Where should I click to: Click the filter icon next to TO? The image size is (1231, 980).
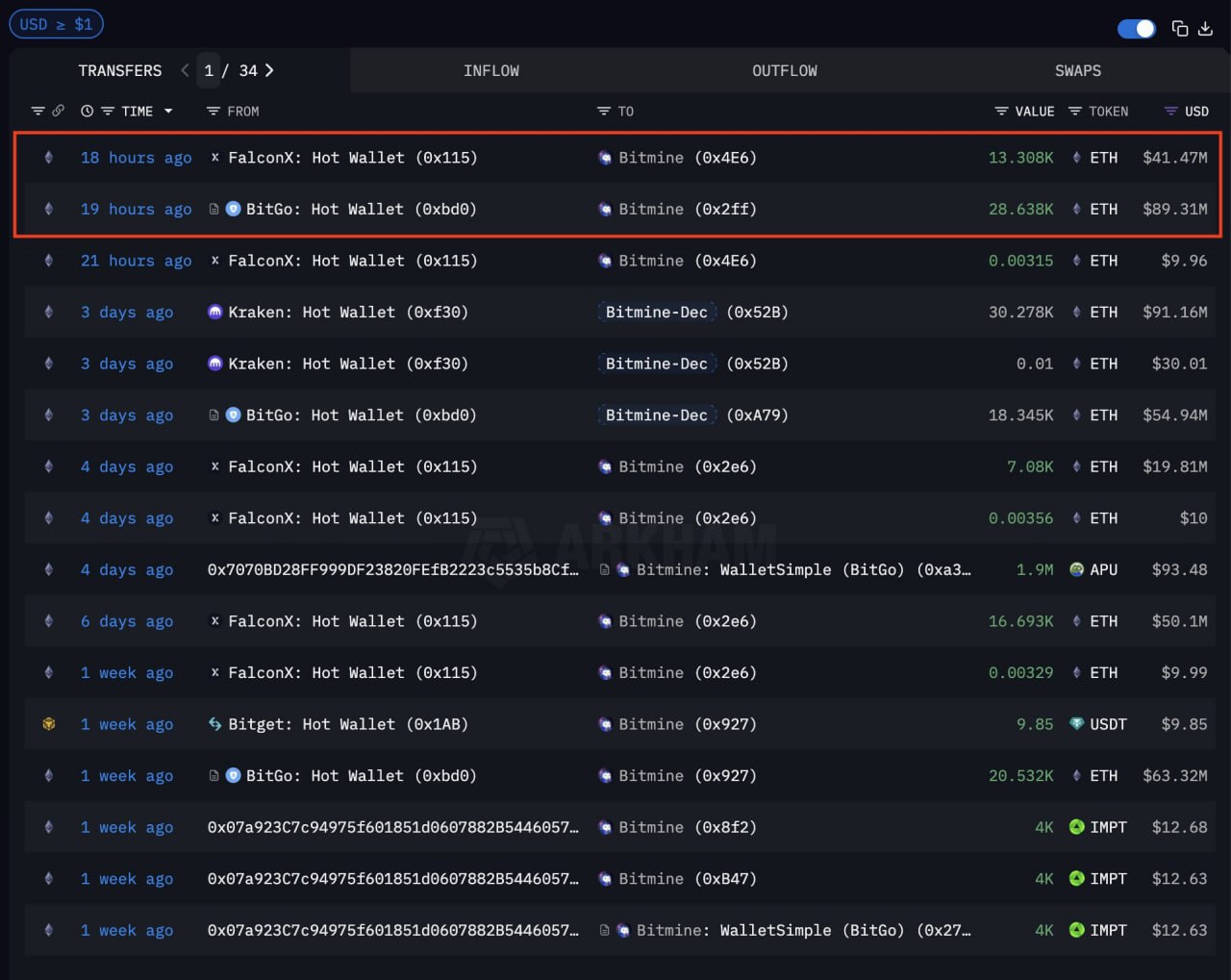click(x=604, y=112)
